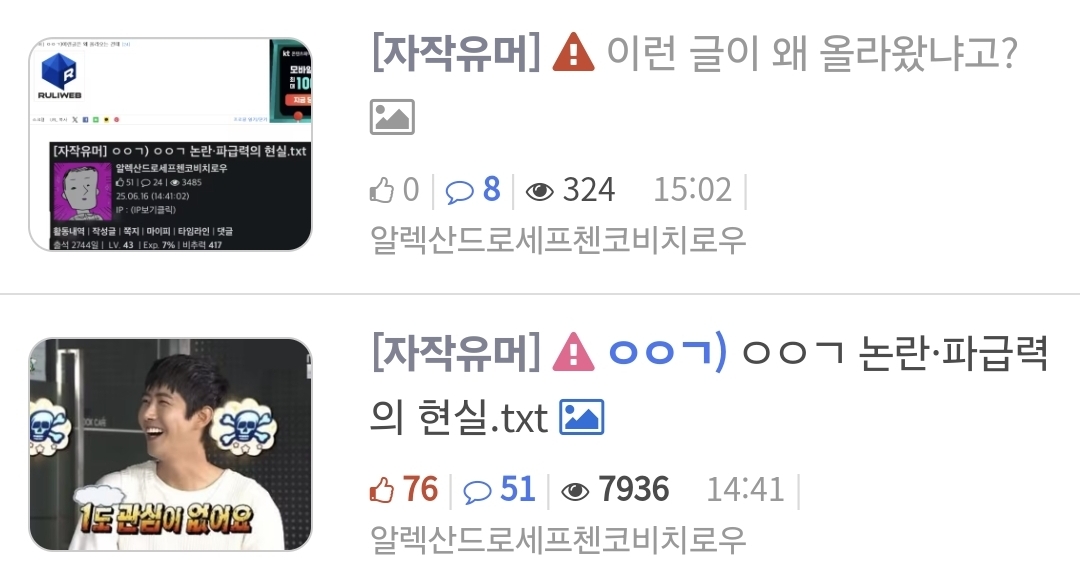The width and height of the screenshot is (1080, 587).
Task: Click the eye views icon beside 324
Action: [539, 192]
